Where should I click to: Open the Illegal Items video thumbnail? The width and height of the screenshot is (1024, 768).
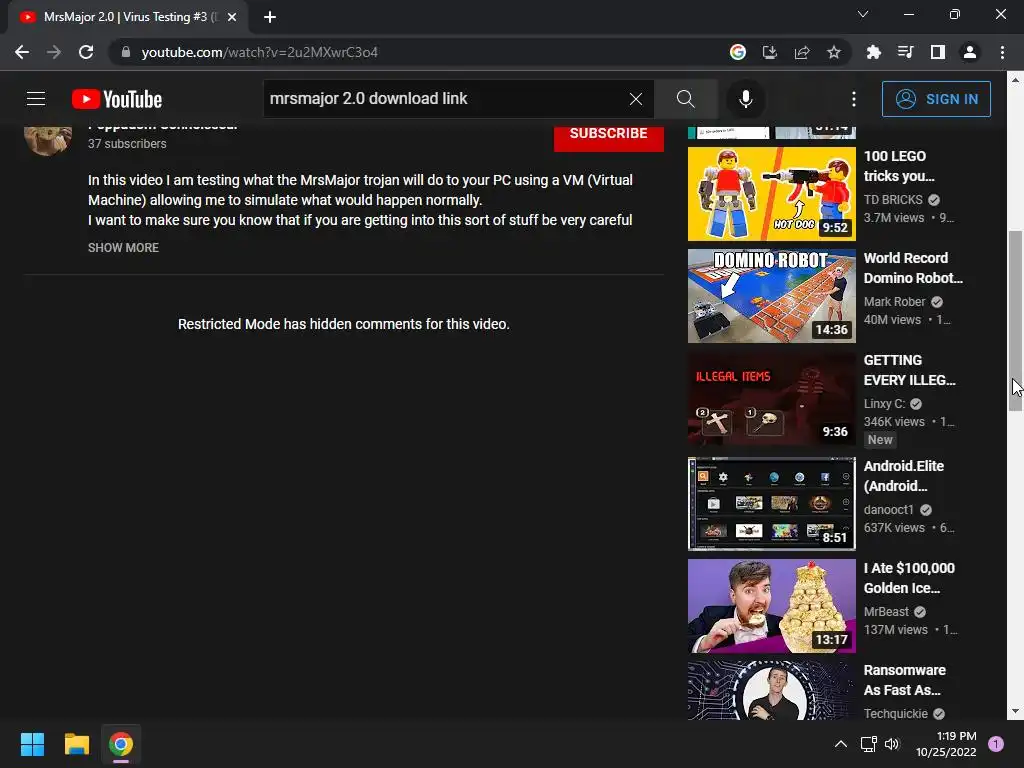771,399
